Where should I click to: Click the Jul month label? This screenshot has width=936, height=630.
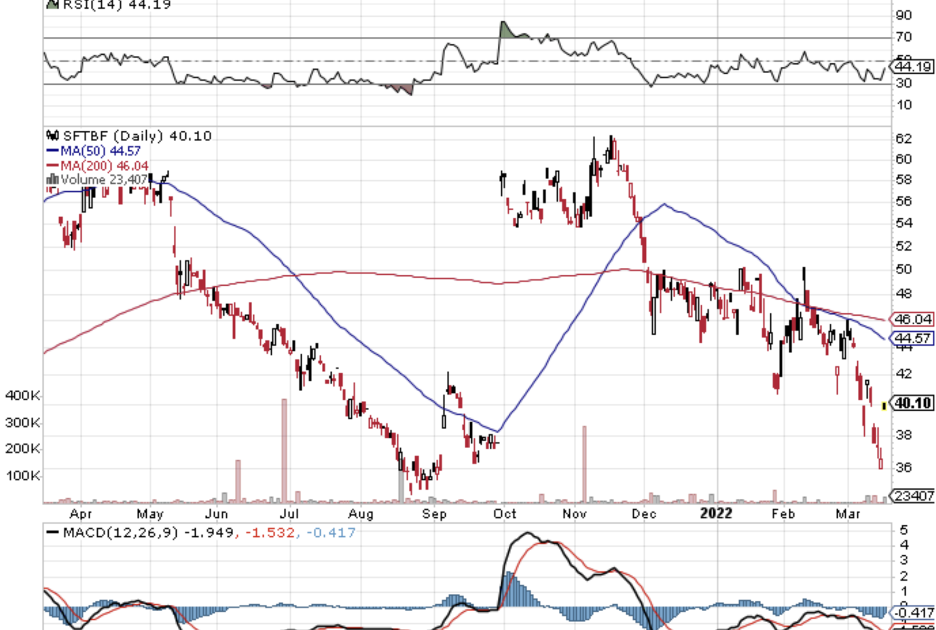[289, 514]
